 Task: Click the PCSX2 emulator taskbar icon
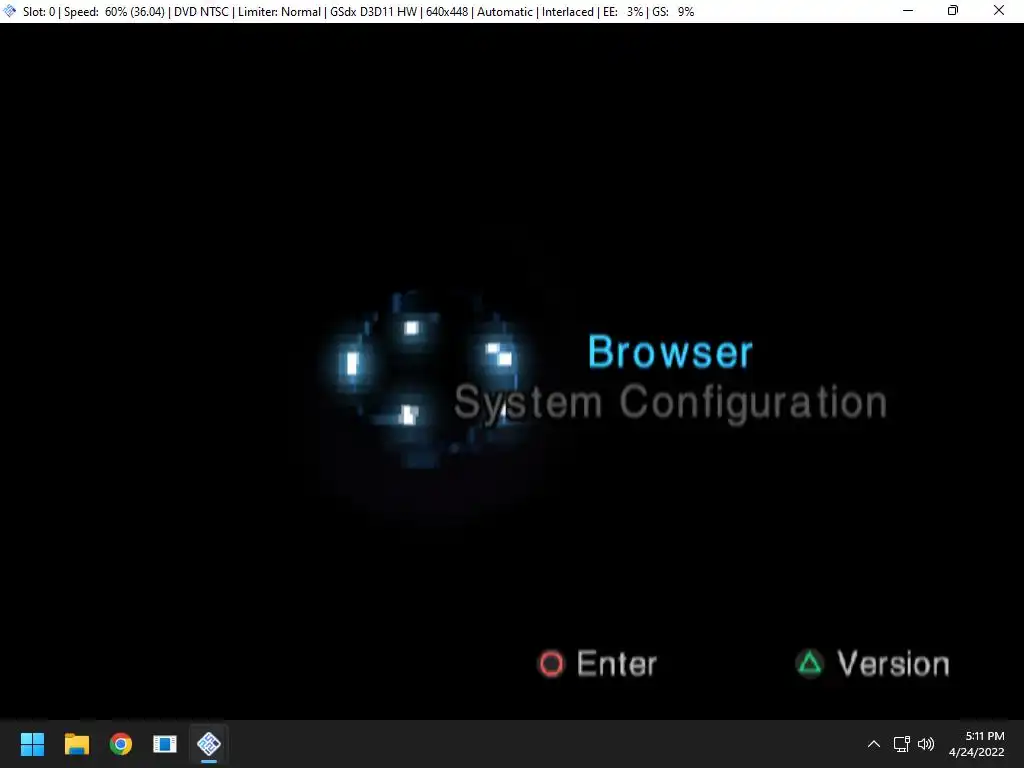pos(209,744)
